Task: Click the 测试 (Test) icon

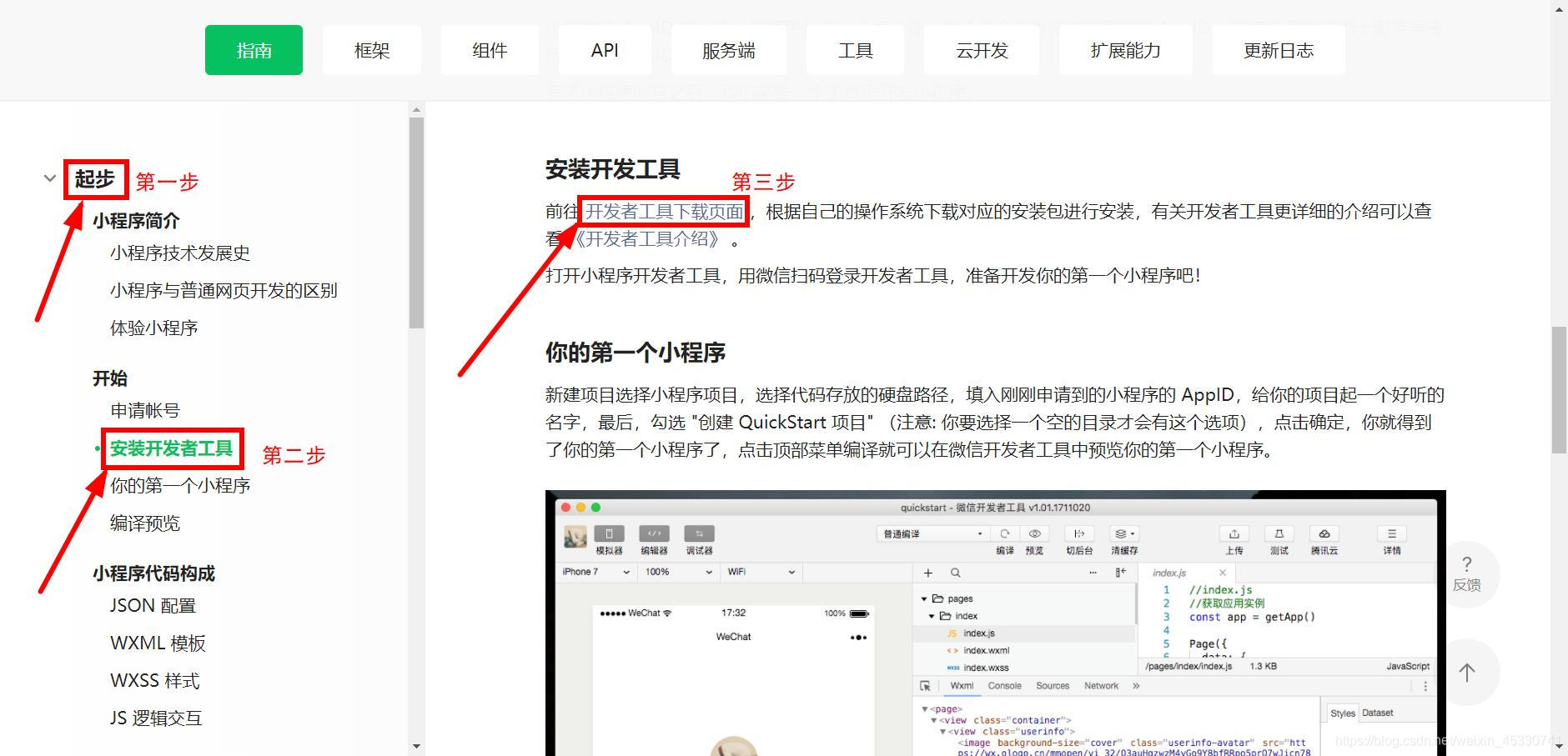Action: pos(1279,534)
